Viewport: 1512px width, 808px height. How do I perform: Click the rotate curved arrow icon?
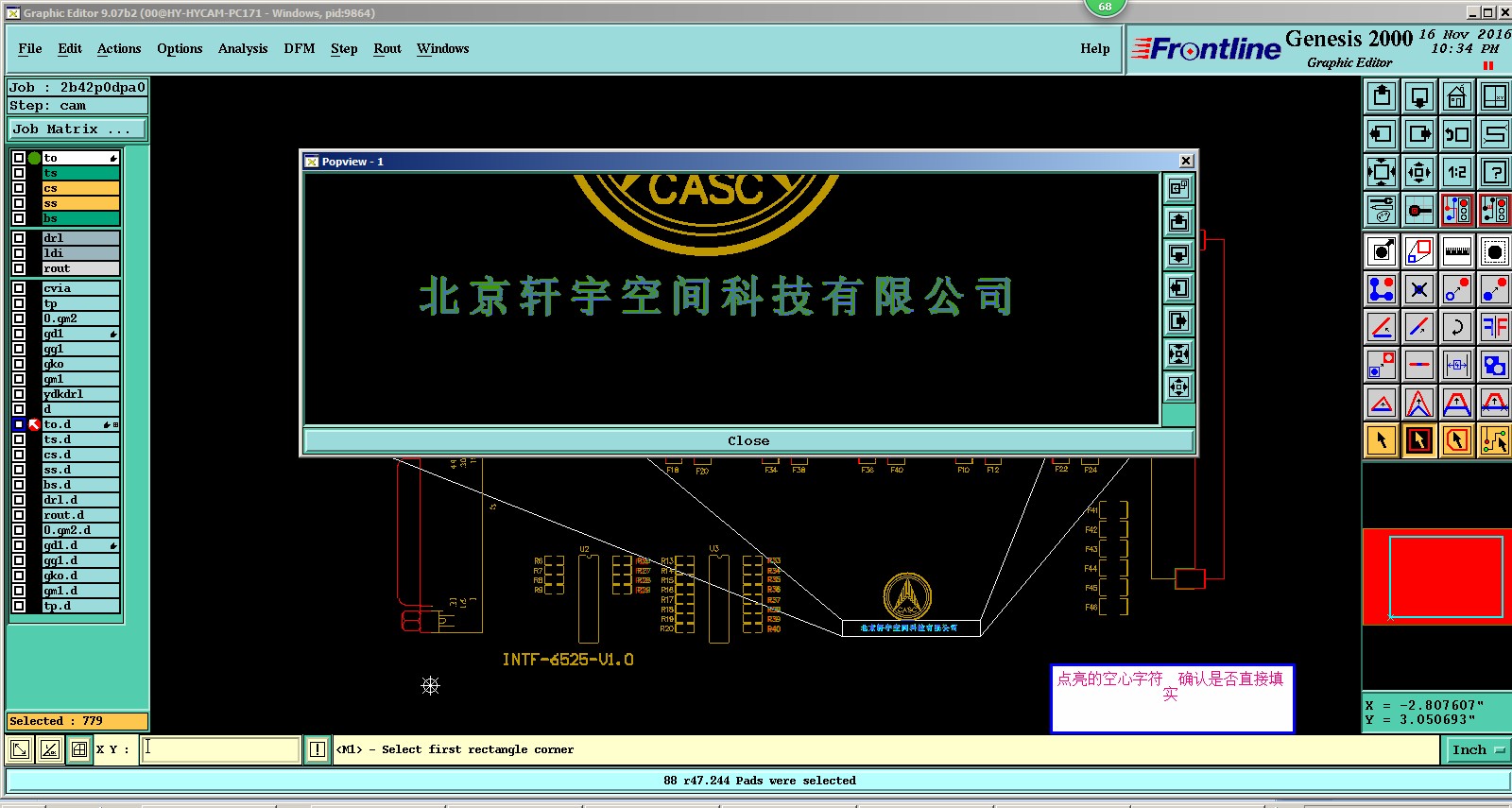[x=1457, y=327]
